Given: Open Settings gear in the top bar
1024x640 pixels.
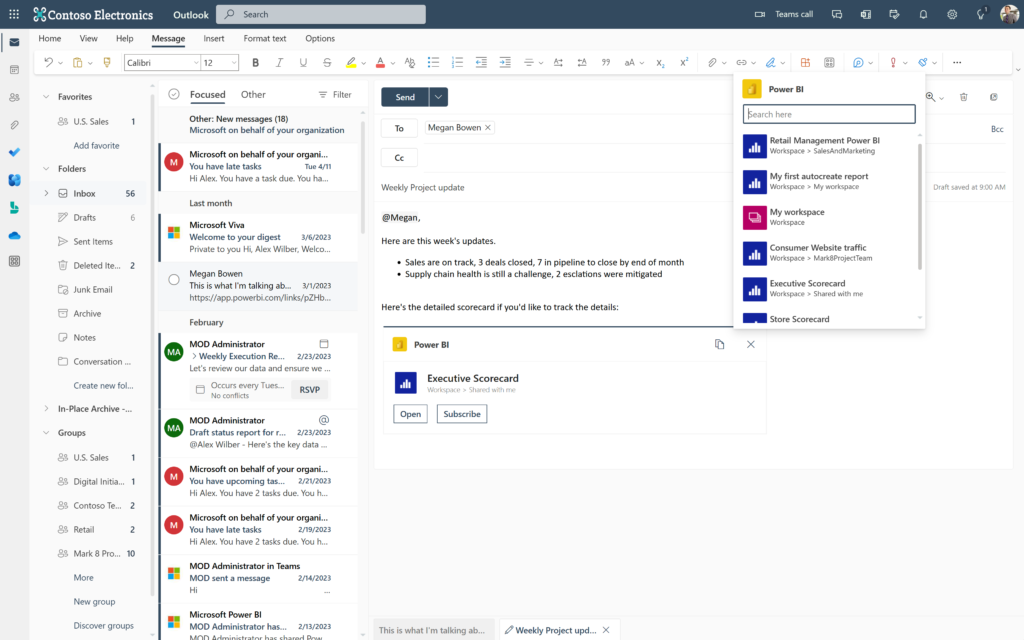Looking at the screenshot, I should [952, 14].
